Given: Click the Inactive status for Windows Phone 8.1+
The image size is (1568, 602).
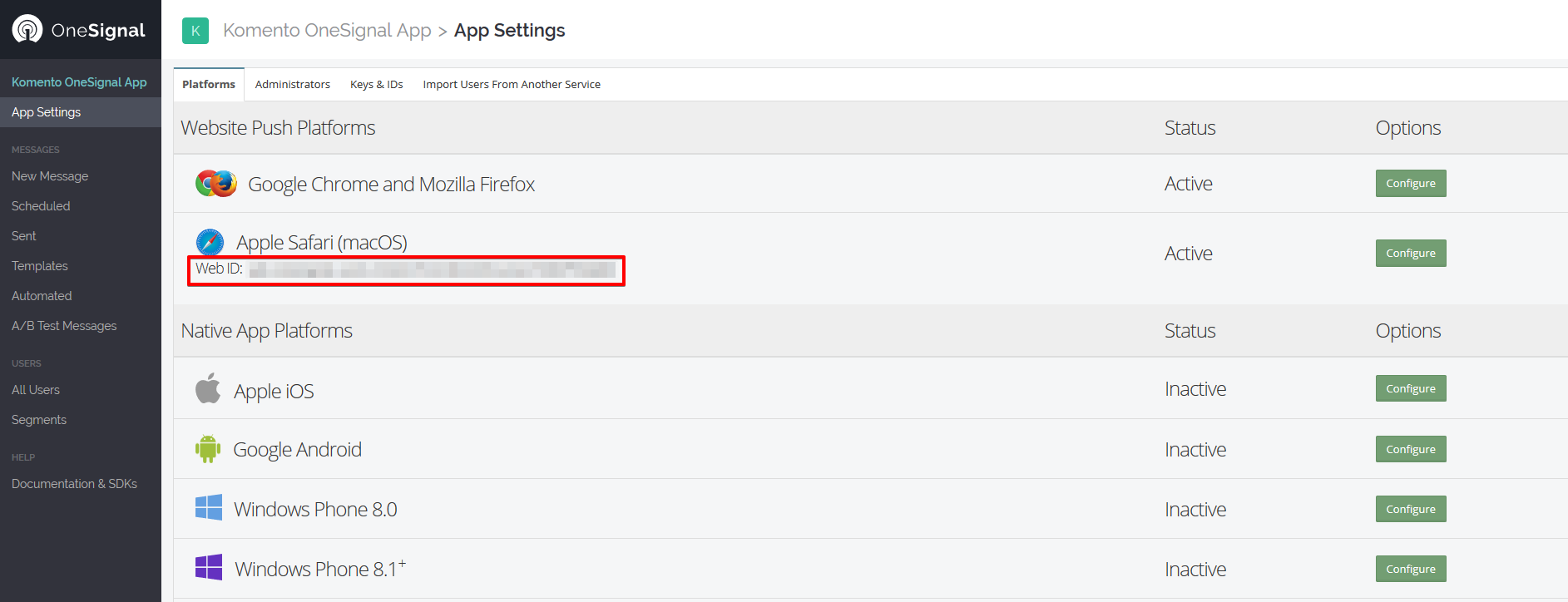Looking at the screenshot, I should pos(1195,570).
